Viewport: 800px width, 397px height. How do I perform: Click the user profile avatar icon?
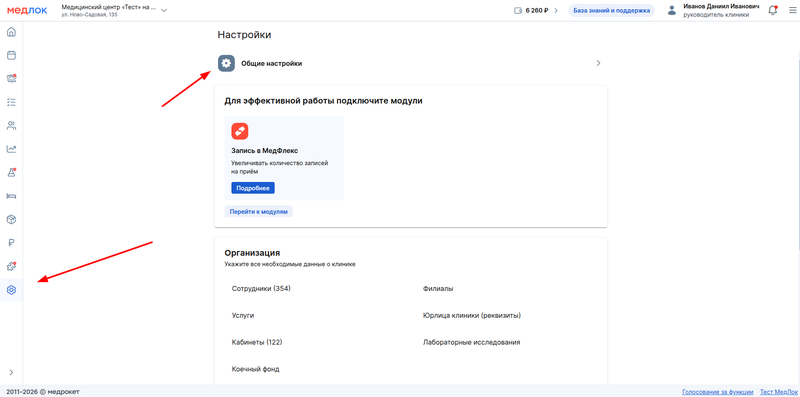(672, 10)
